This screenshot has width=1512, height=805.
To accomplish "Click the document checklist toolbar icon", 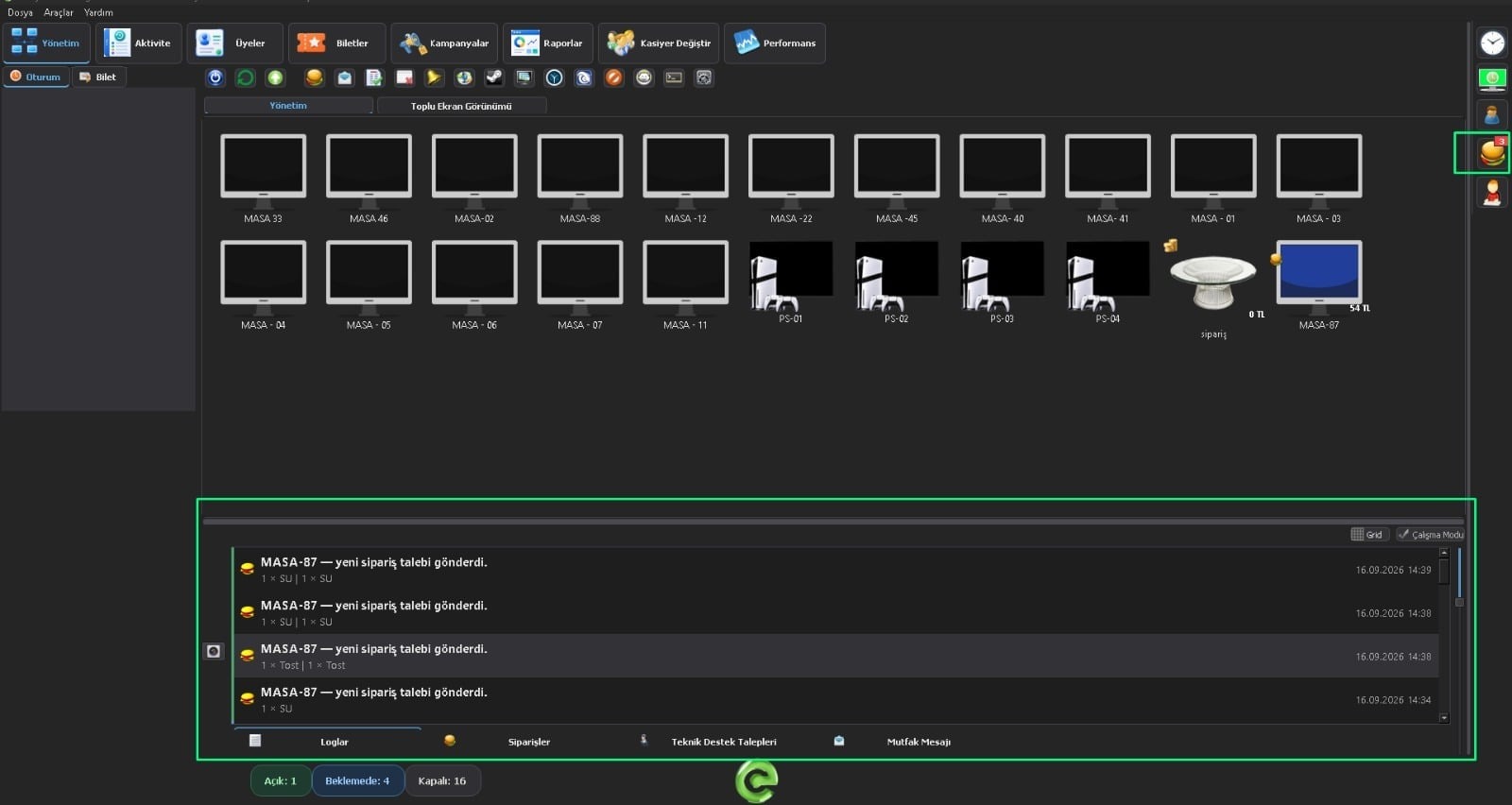I will pyautogui.click(x=374, y=77).
